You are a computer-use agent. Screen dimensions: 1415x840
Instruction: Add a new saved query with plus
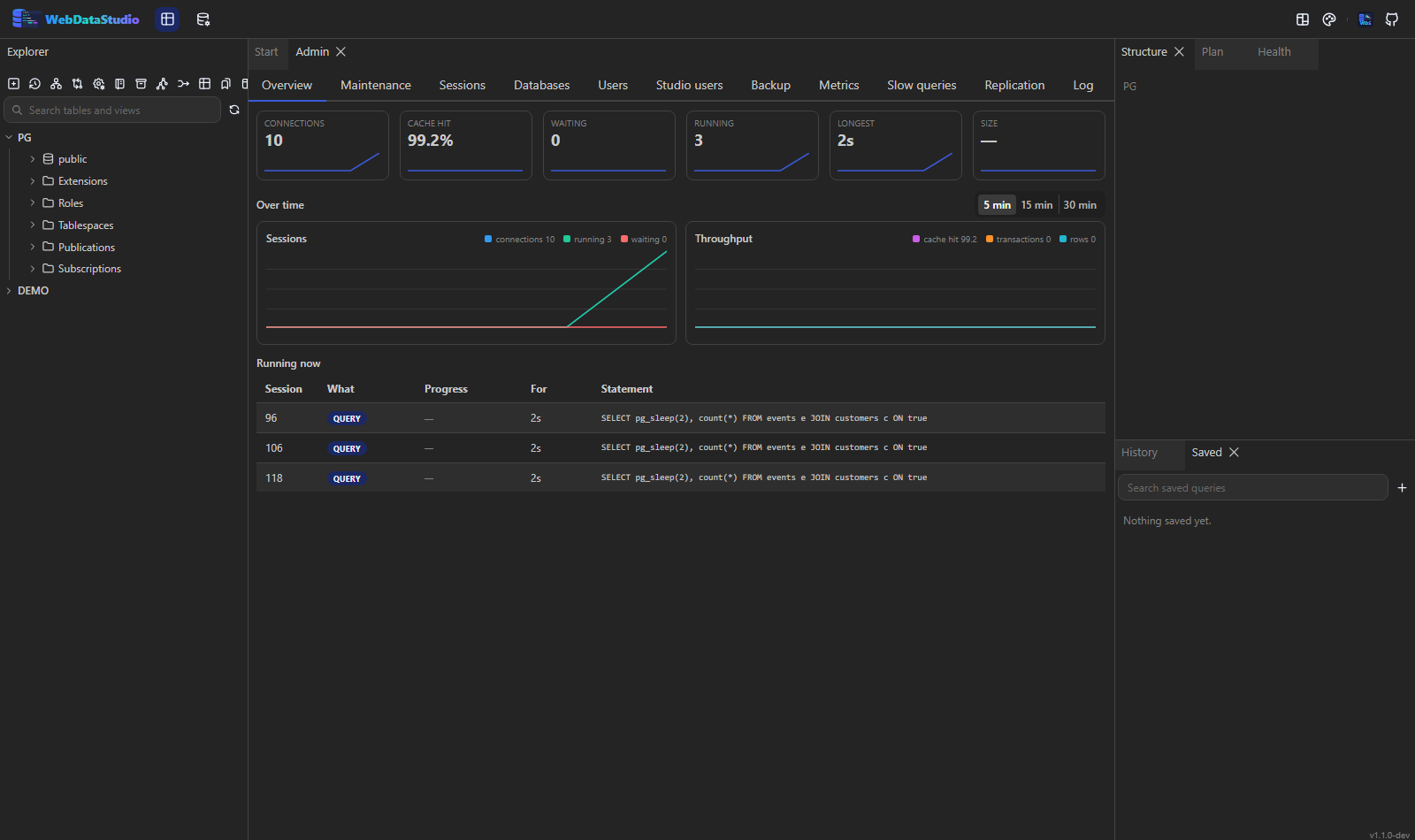[x=1402, y=487]
